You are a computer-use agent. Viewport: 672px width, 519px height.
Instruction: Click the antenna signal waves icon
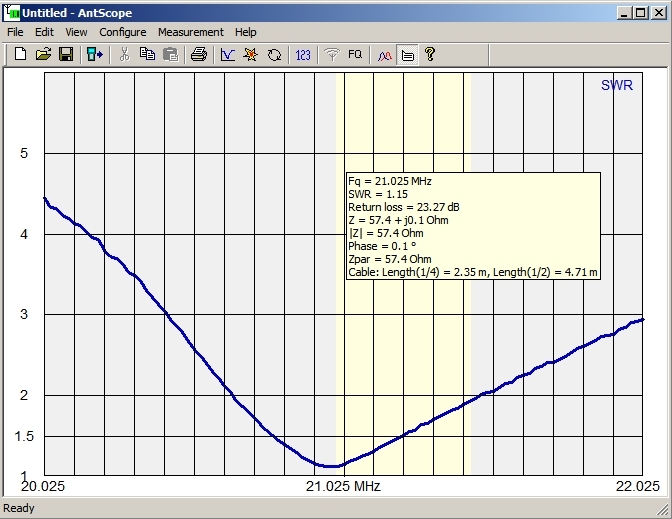[332, 54]
